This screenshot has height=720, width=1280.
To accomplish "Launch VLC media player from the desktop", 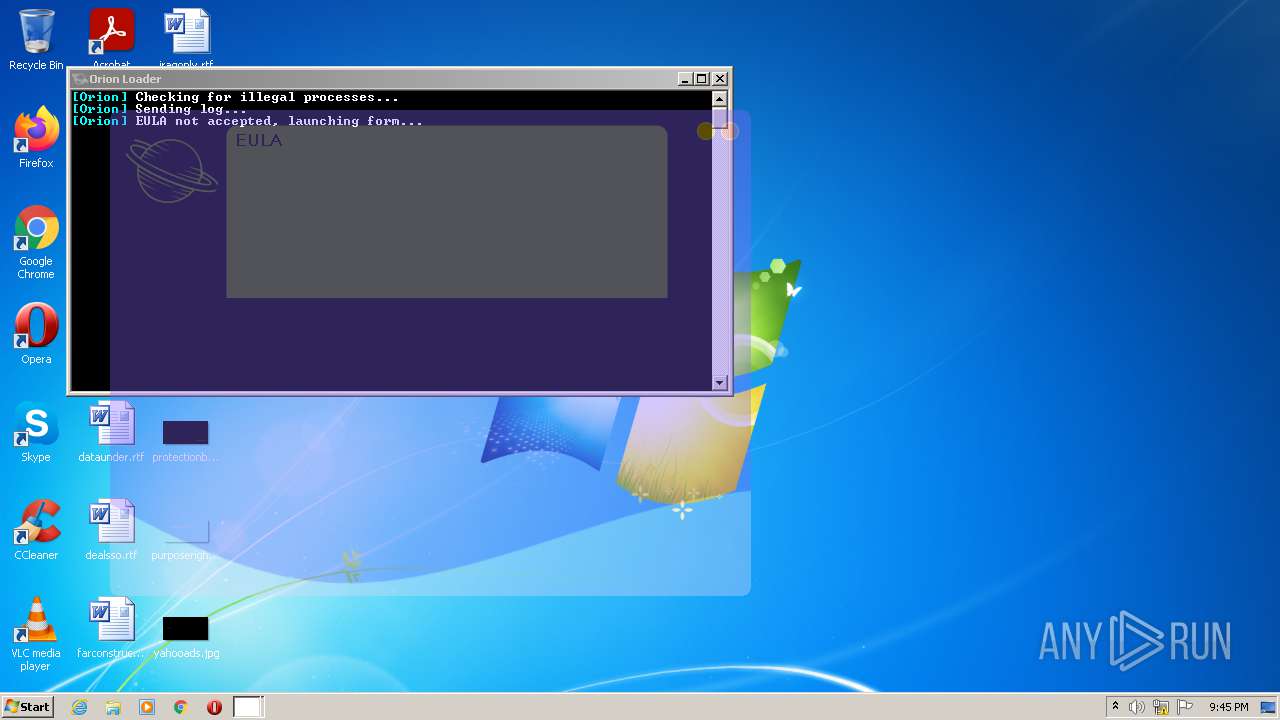I will [x=36, y=634].
